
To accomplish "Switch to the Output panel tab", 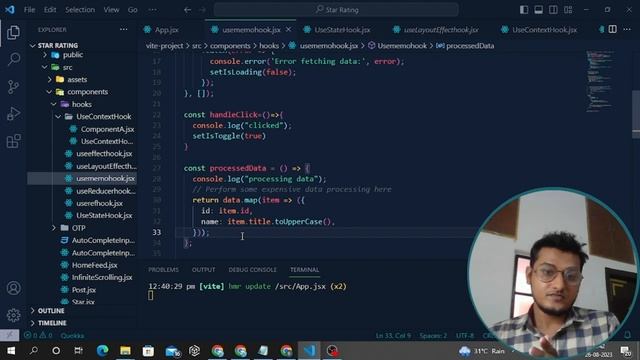I will coord(203,270).
